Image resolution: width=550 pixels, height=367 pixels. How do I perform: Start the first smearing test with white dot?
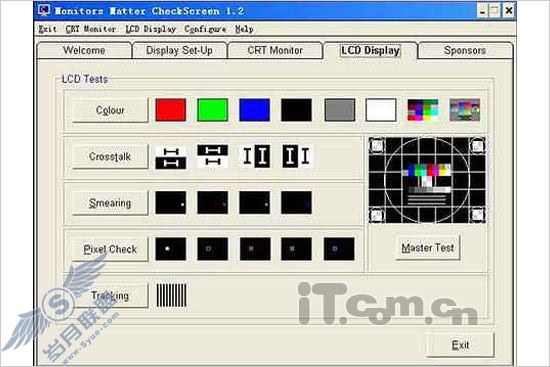(x=170, y=202)
